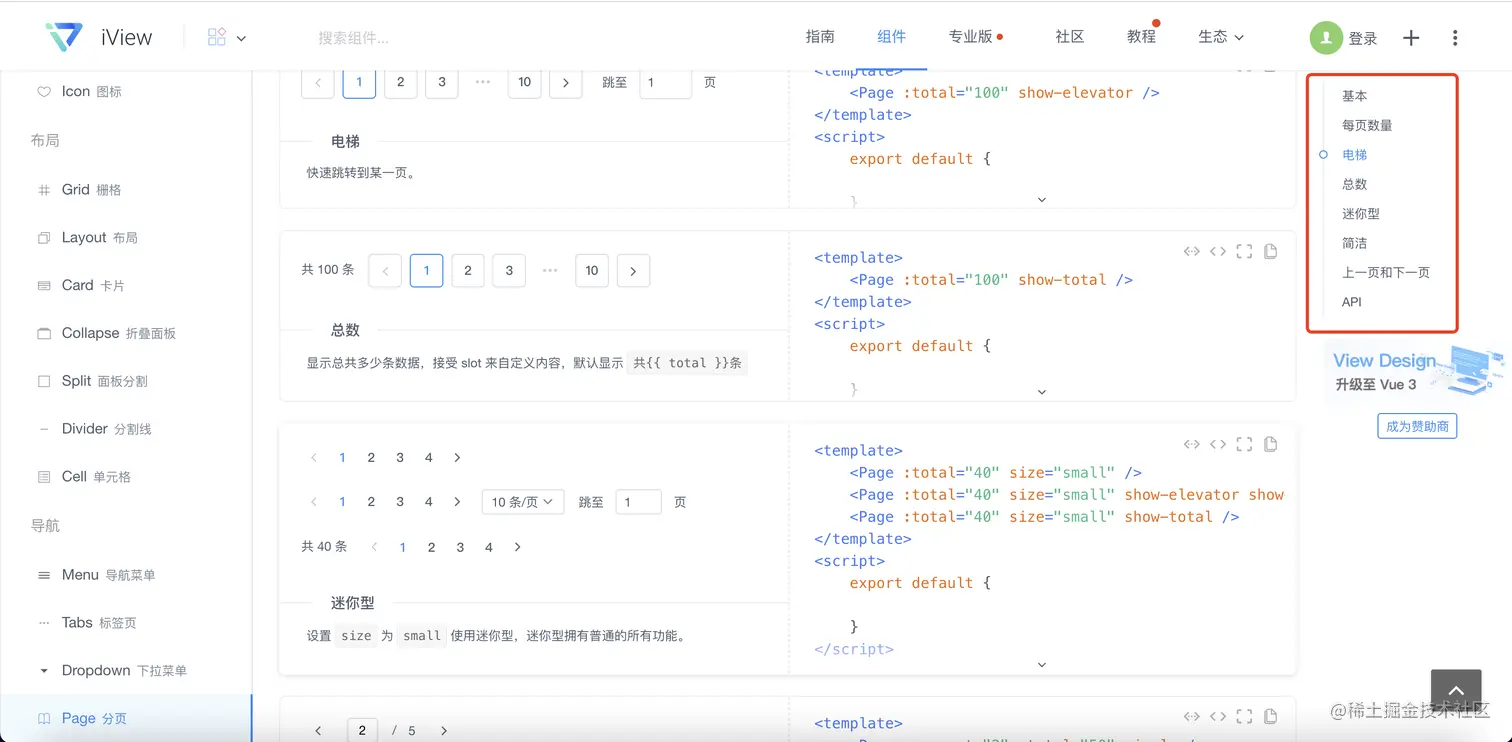Click the square icon beside Split 面板分割
This screenshot has height=742, width=1512.
(x=44, y=381)
